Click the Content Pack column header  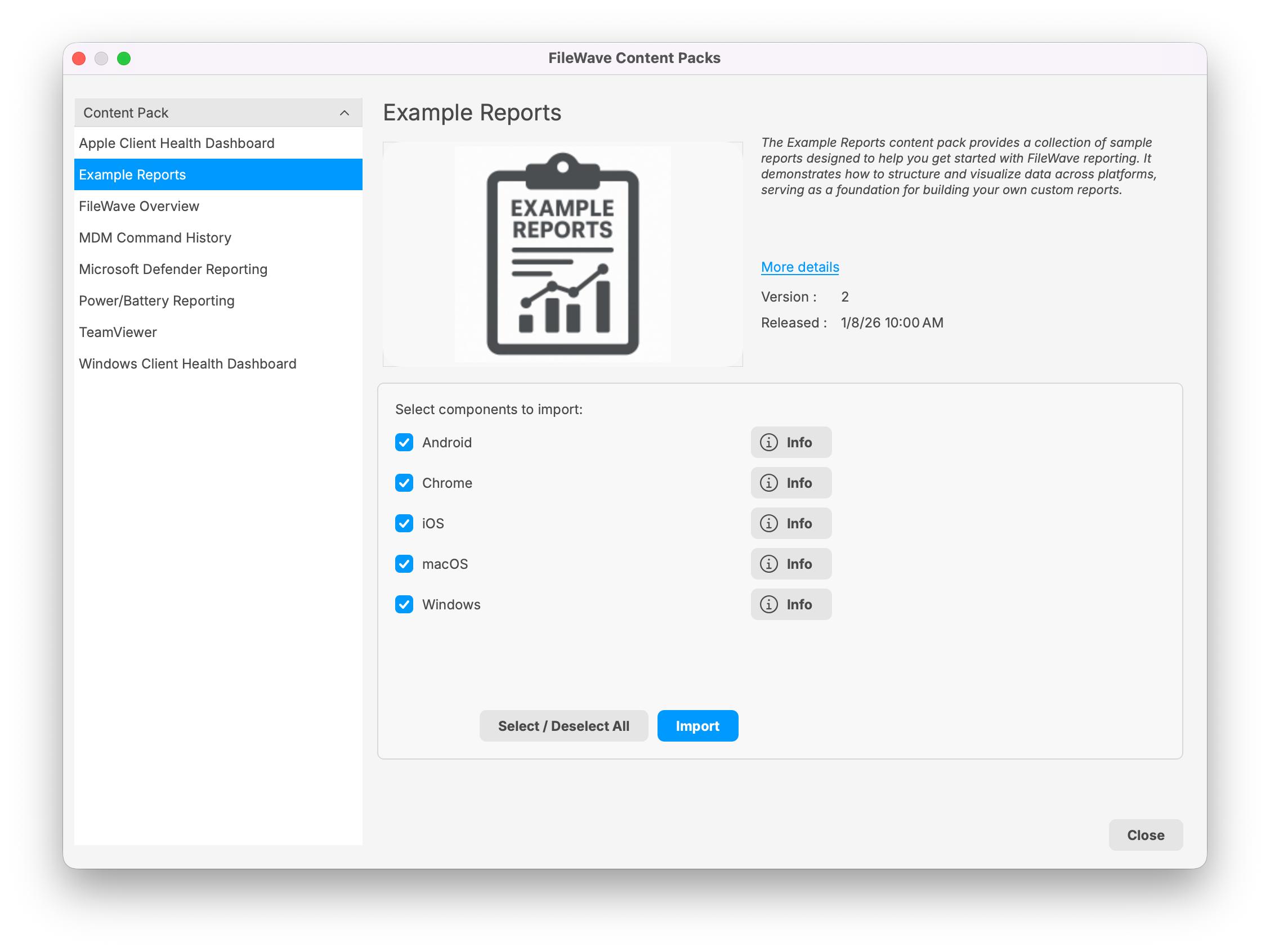tap(218, 113)
